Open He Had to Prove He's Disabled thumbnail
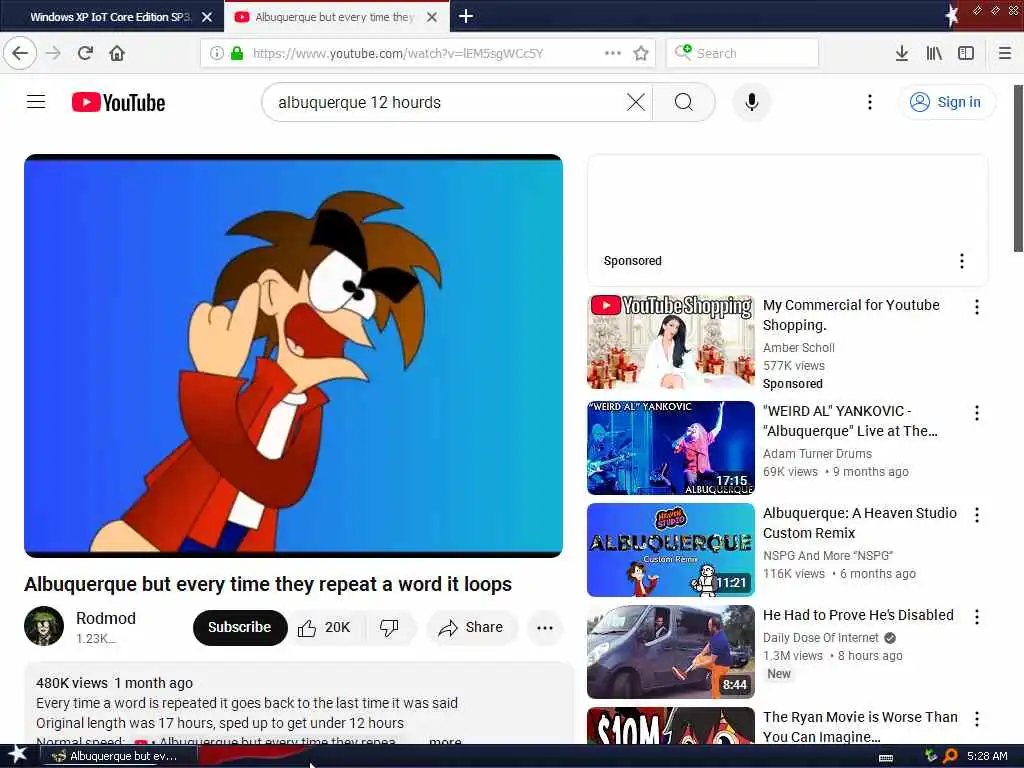The height and width of the screenshot is (768, 1024). [x=671, y=652]
